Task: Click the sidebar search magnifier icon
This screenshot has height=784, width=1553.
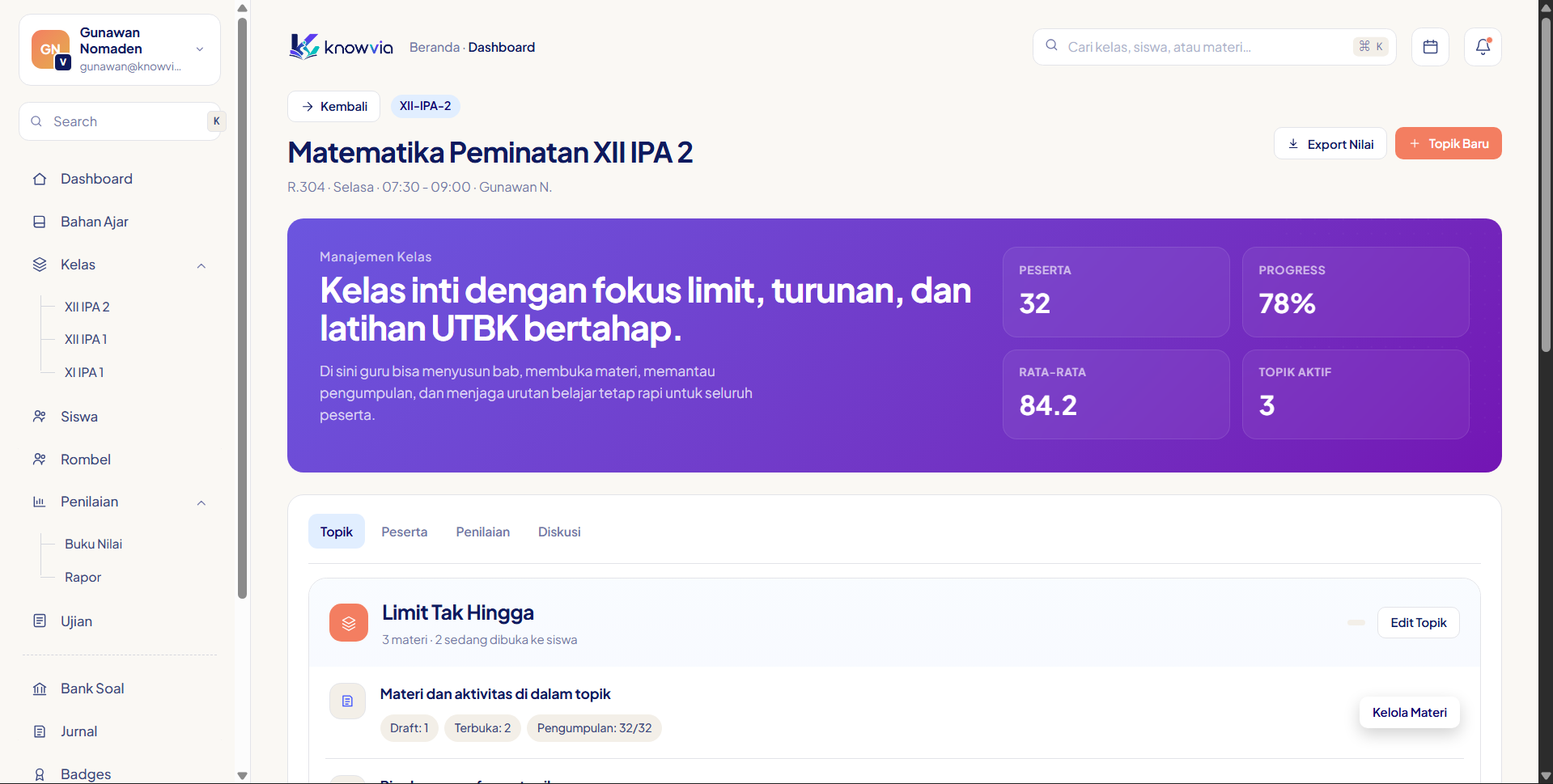Action: pos(36,121)
